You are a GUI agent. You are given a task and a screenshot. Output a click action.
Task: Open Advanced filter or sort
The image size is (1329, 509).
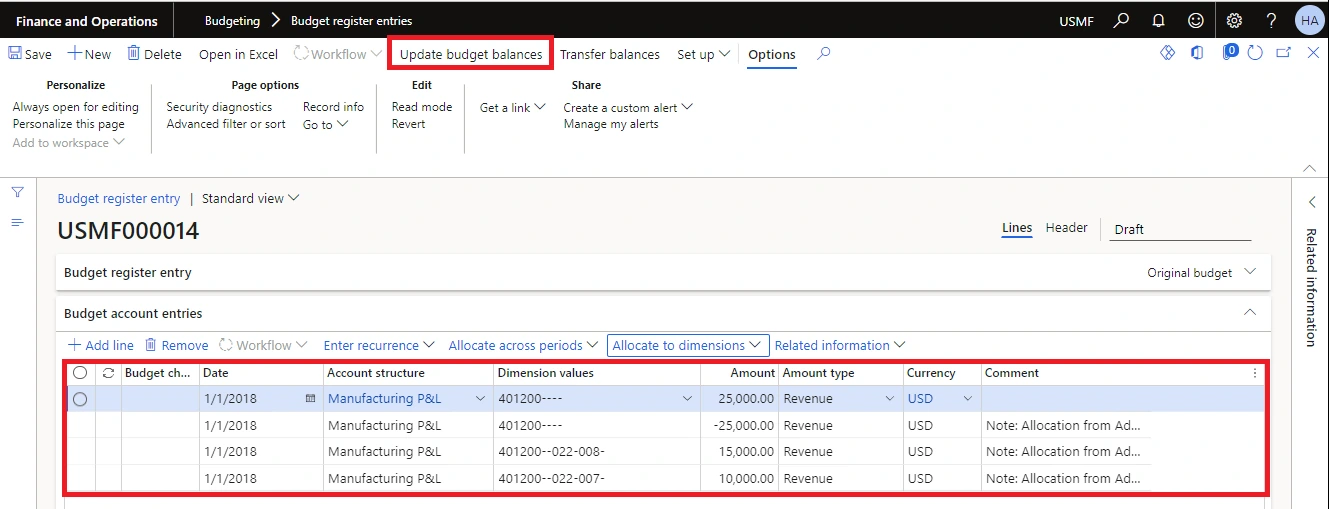pos(226,124)
